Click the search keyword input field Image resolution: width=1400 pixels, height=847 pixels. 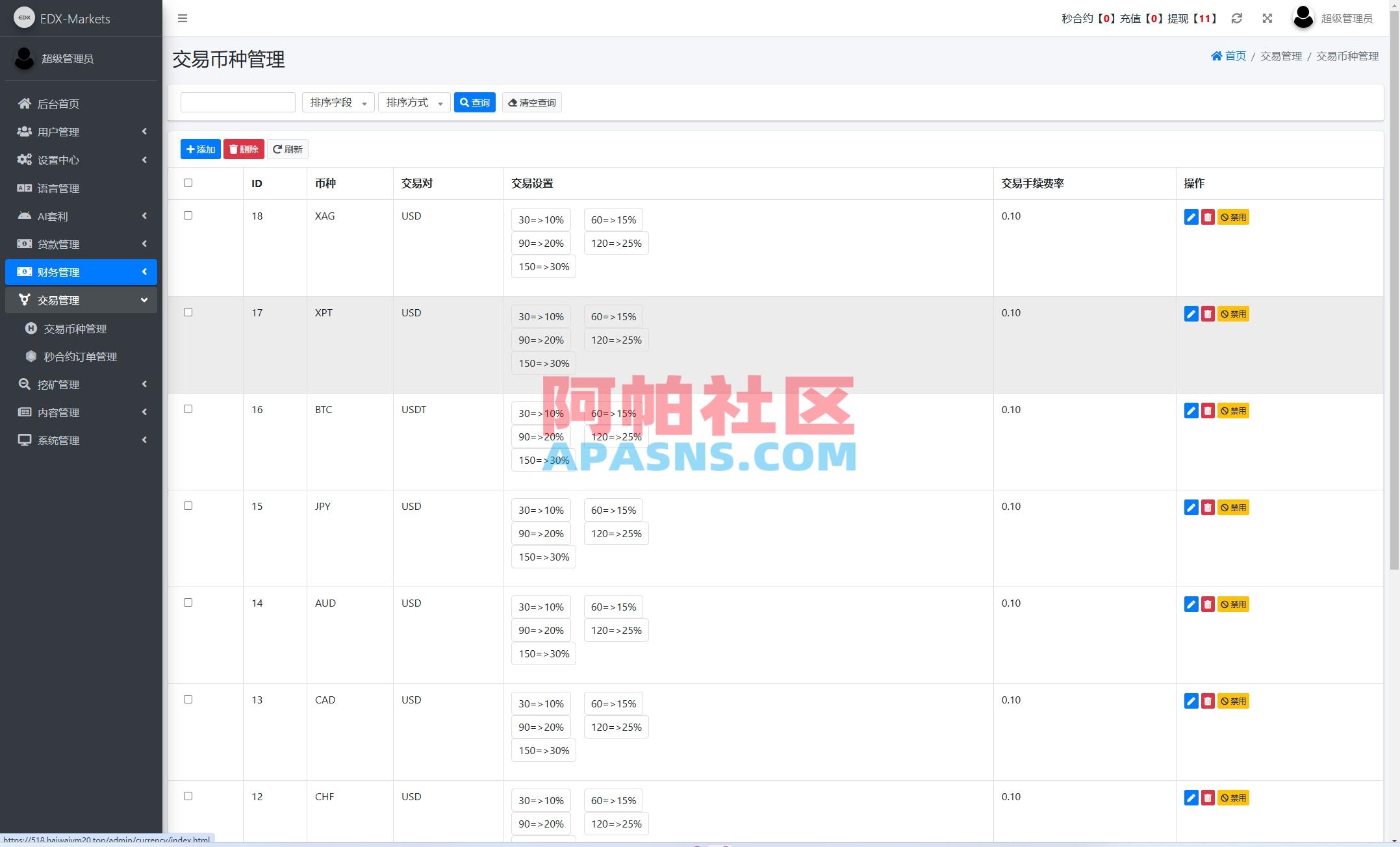(238, 102)
